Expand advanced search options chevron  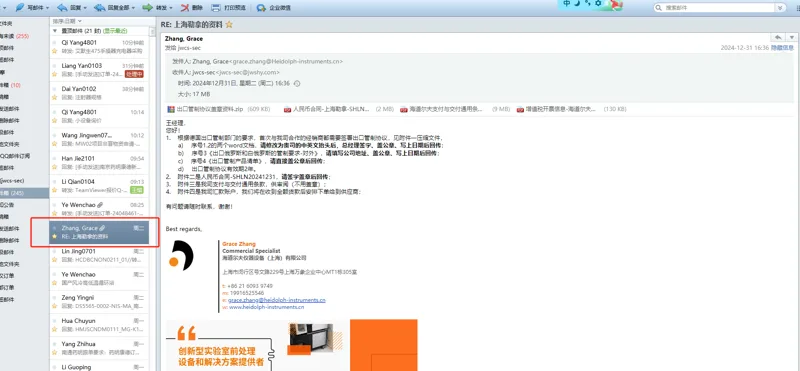[781, 8]
